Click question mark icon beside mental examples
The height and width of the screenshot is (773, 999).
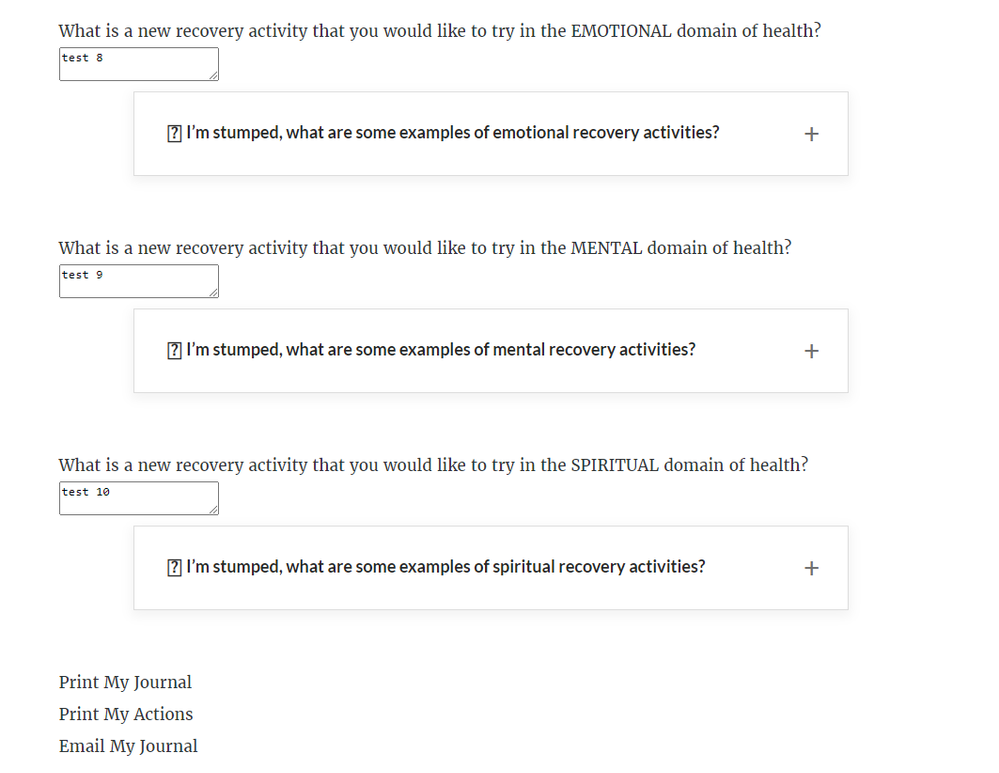pos(174,350)
